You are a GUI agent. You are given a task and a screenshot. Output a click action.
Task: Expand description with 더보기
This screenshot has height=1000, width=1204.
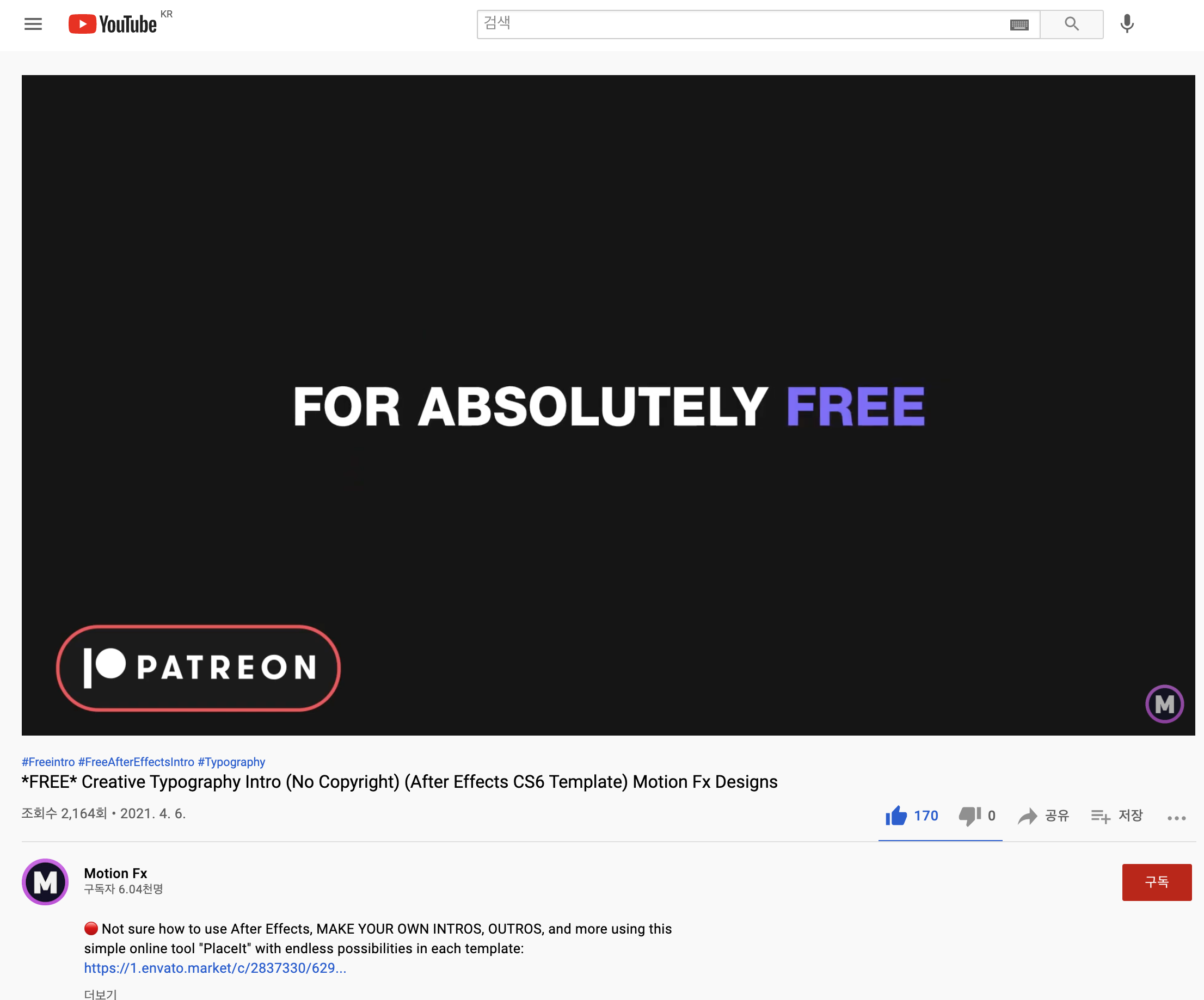tap(100, 994)
